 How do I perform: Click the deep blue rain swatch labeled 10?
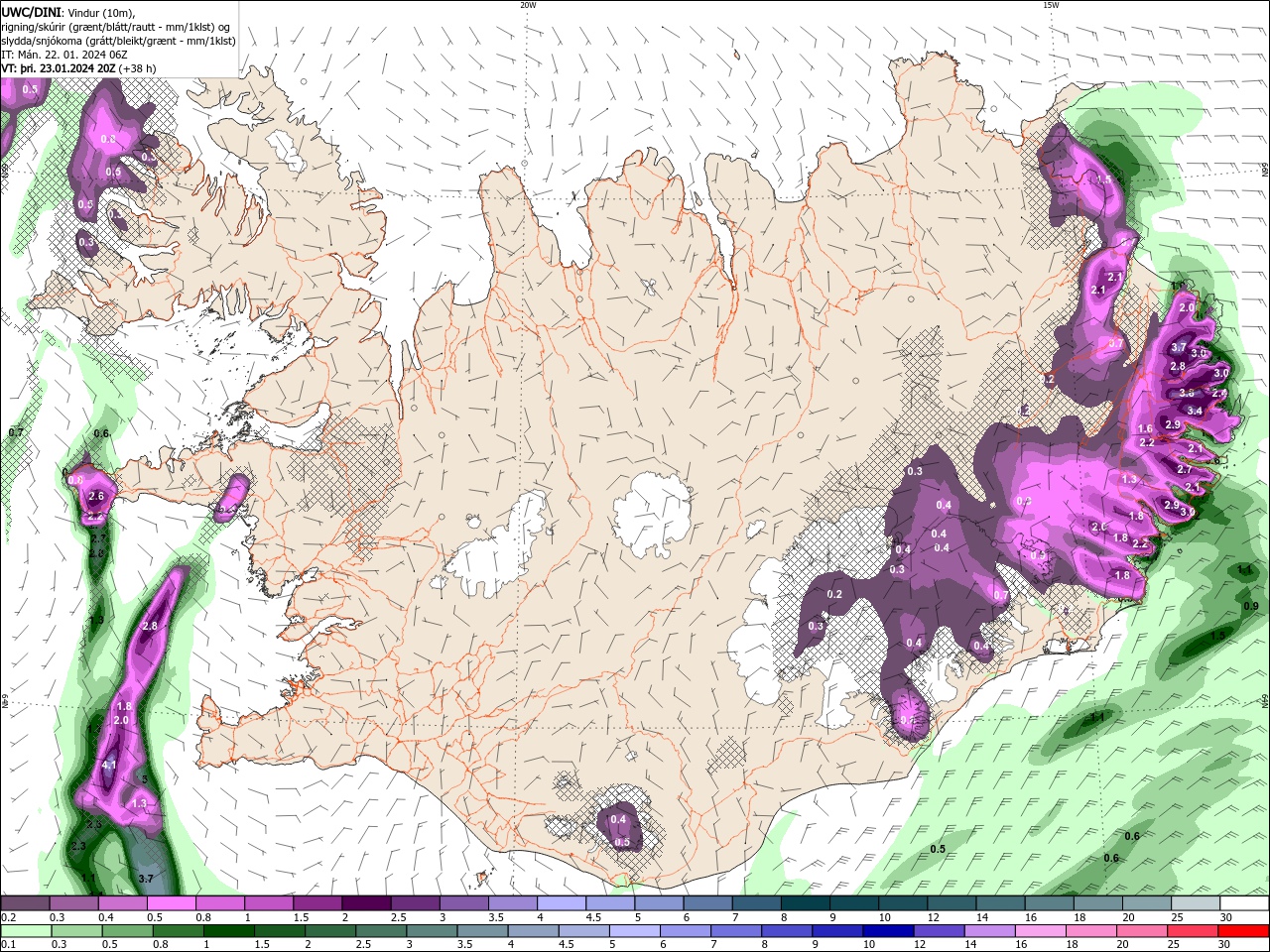click(x=887, y=931)
